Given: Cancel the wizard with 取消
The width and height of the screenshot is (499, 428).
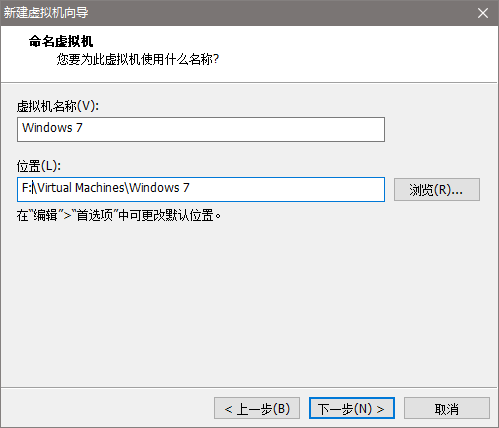Looking at the screenshot, I should [447, 408].
